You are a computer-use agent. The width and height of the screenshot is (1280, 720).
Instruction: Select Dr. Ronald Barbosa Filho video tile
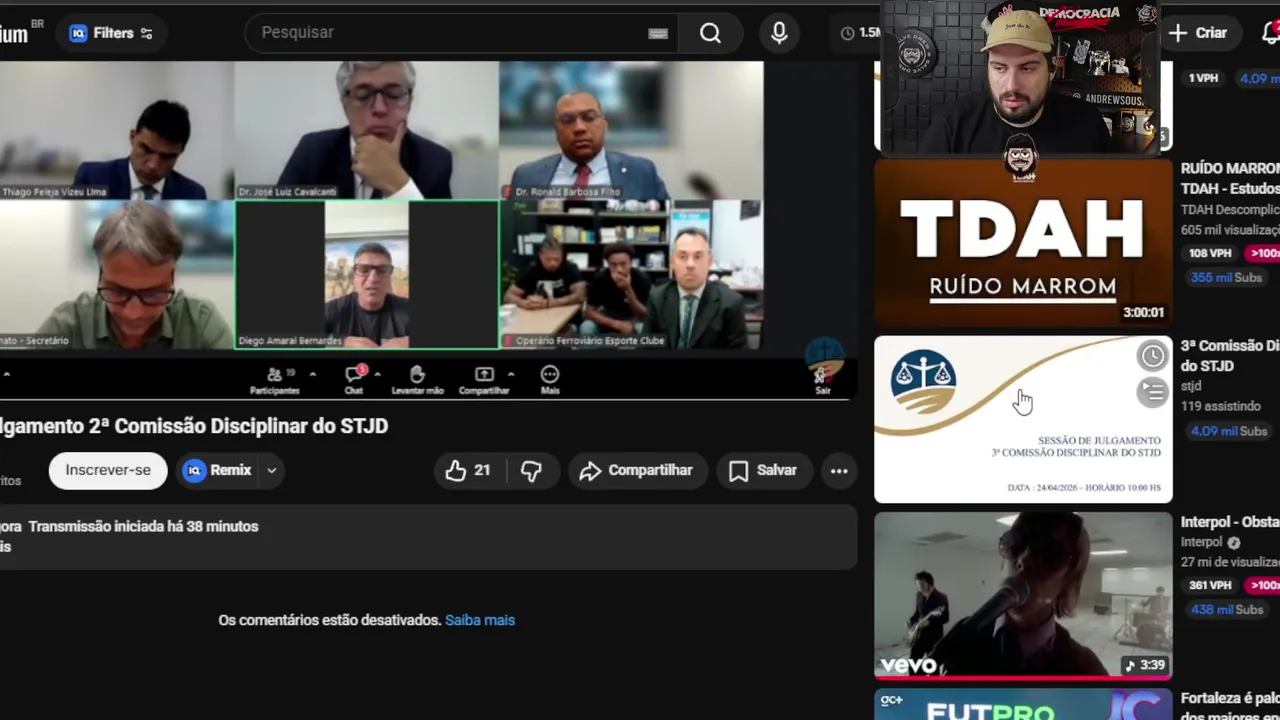coord(631,130)
